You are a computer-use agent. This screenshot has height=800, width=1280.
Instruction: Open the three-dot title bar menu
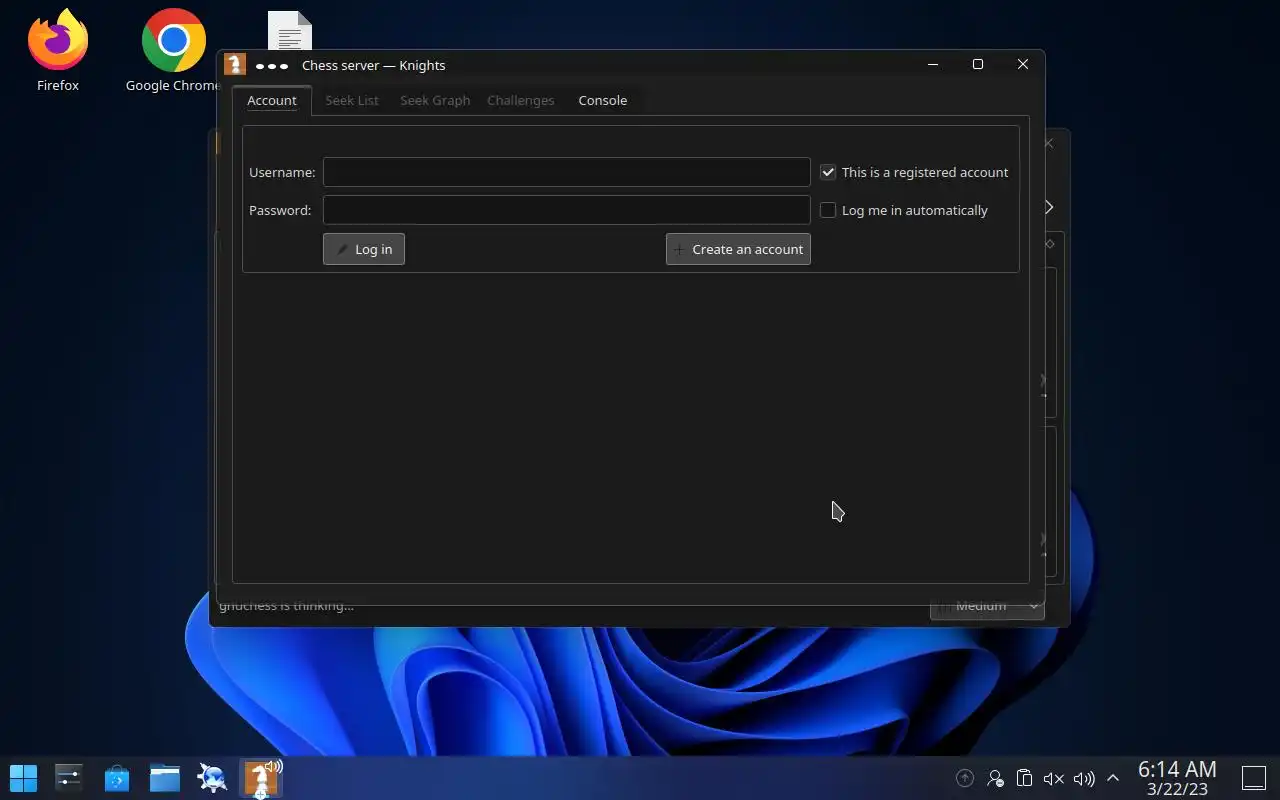point(272,66)
